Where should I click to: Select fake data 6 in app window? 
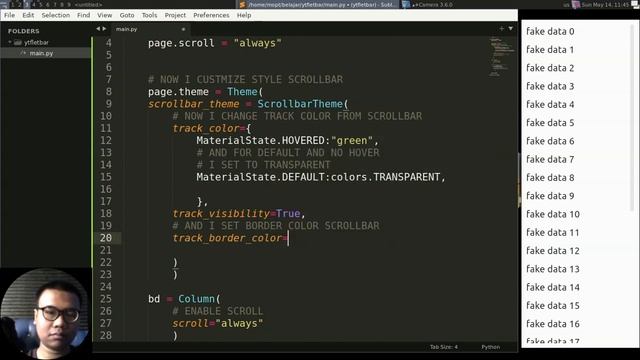tap(550, 141)
